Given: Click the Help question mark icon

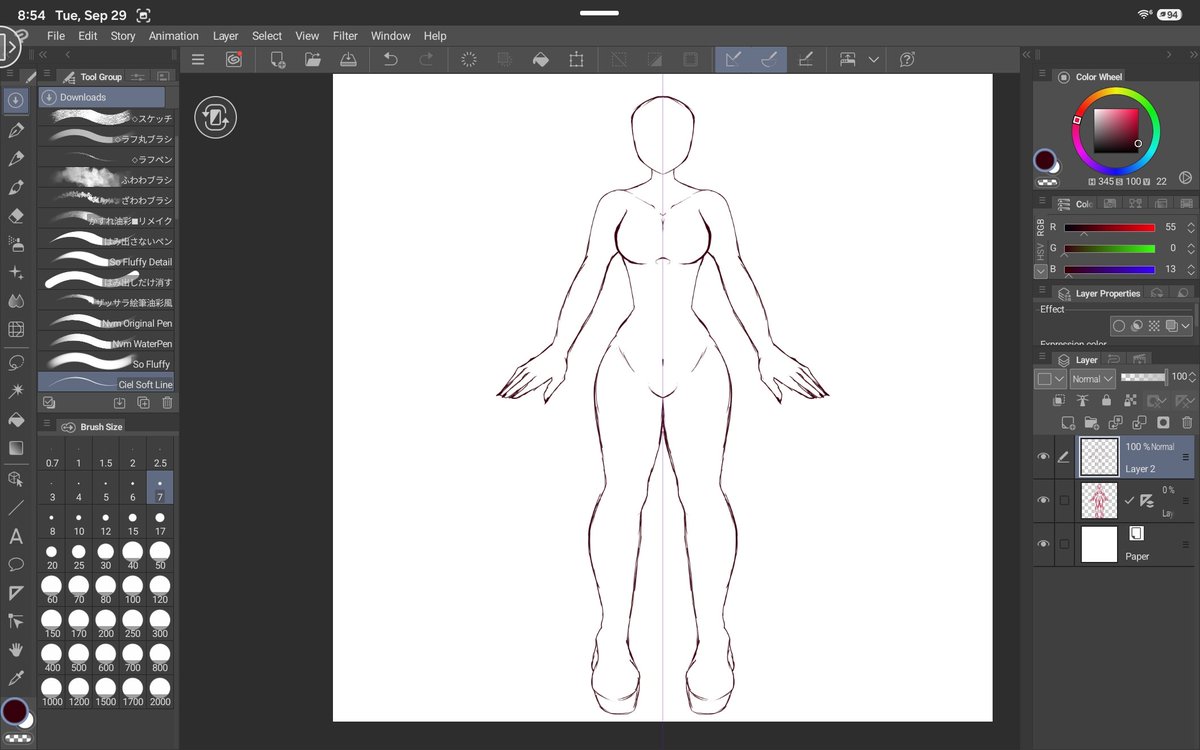Looking at the screenshot, I should coord(907,60).
